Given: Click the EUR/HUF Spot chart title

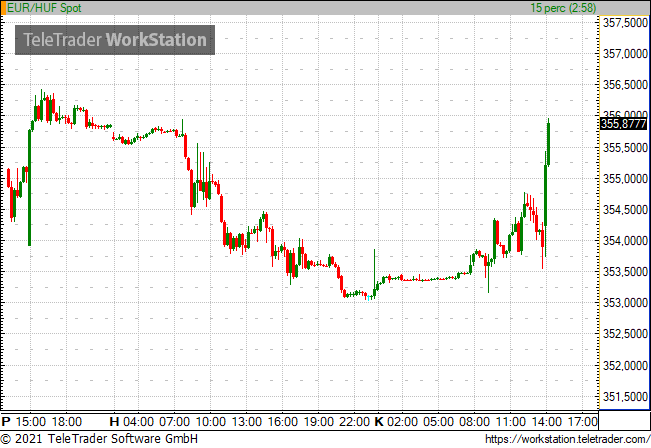Looking at the screenshot, I should (44, 8).
